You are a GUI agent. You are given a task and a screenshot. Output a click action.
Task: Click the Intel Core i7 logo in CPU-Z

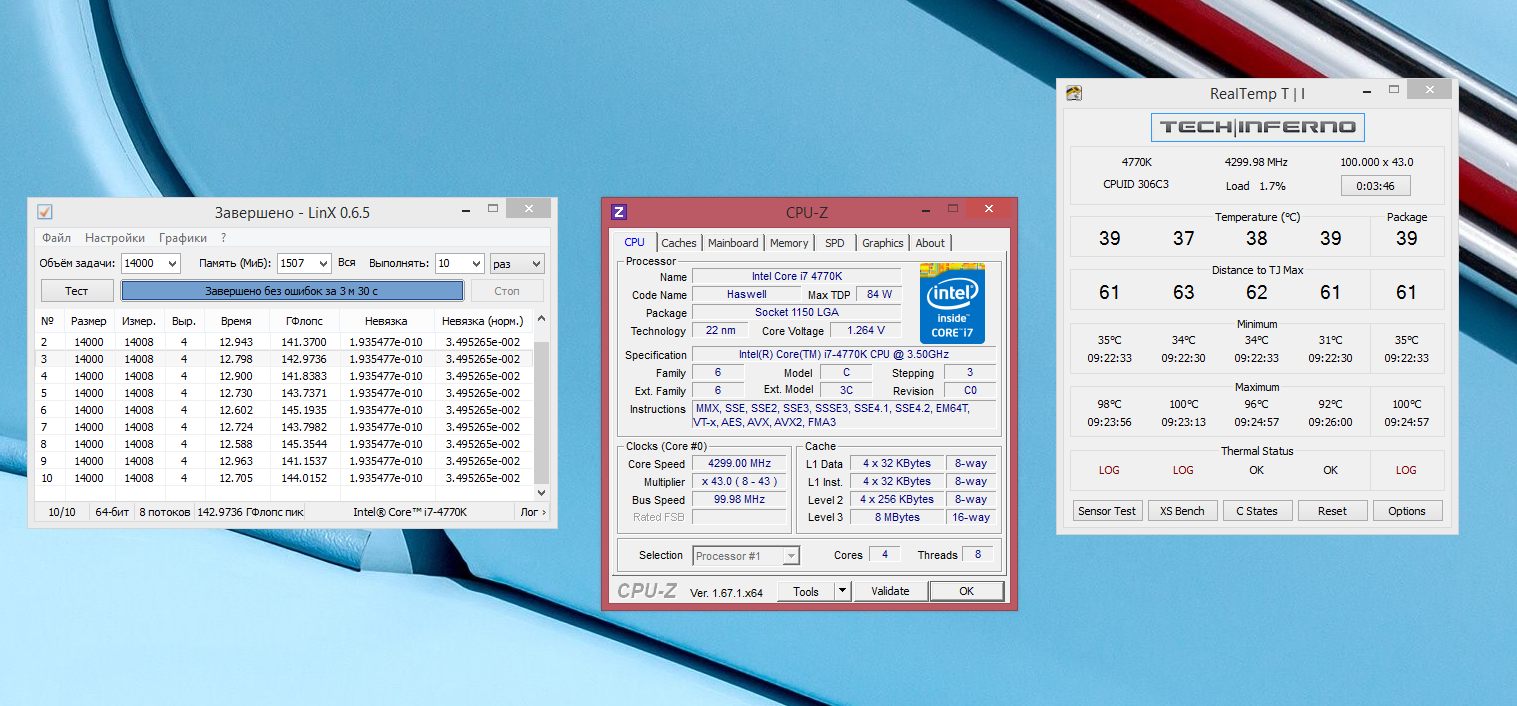[953, 303]
